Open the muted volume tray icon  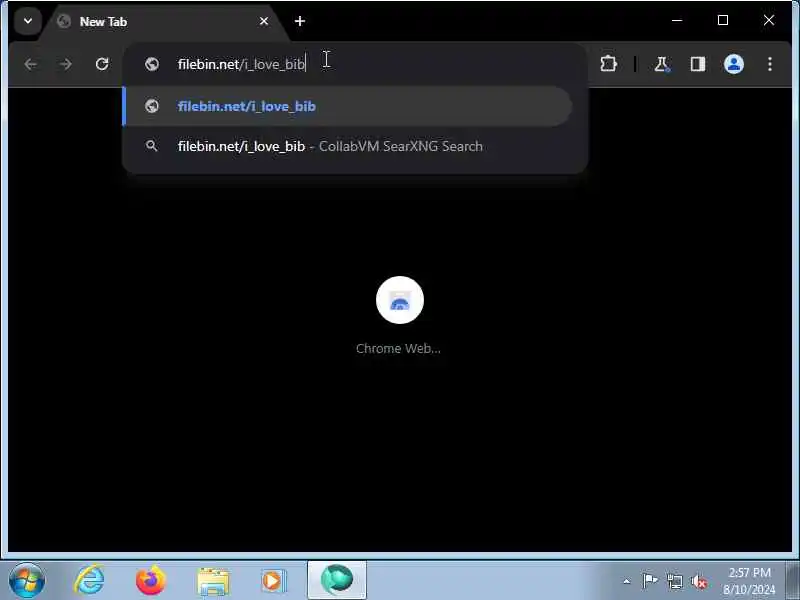(699, 581)
